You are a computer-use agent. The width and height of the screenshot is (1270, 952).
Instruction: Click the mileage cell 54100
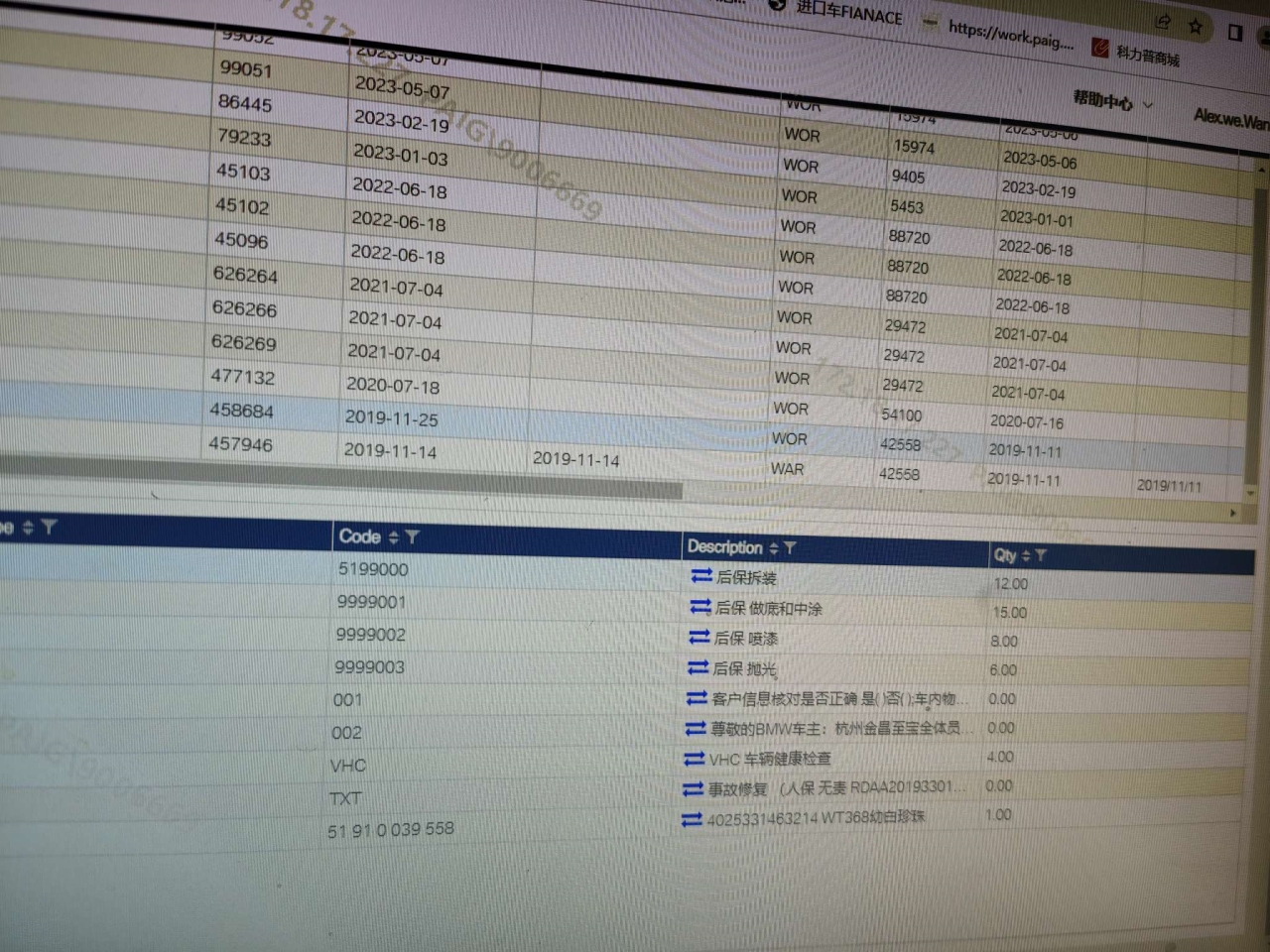click(x=901, y=415)
